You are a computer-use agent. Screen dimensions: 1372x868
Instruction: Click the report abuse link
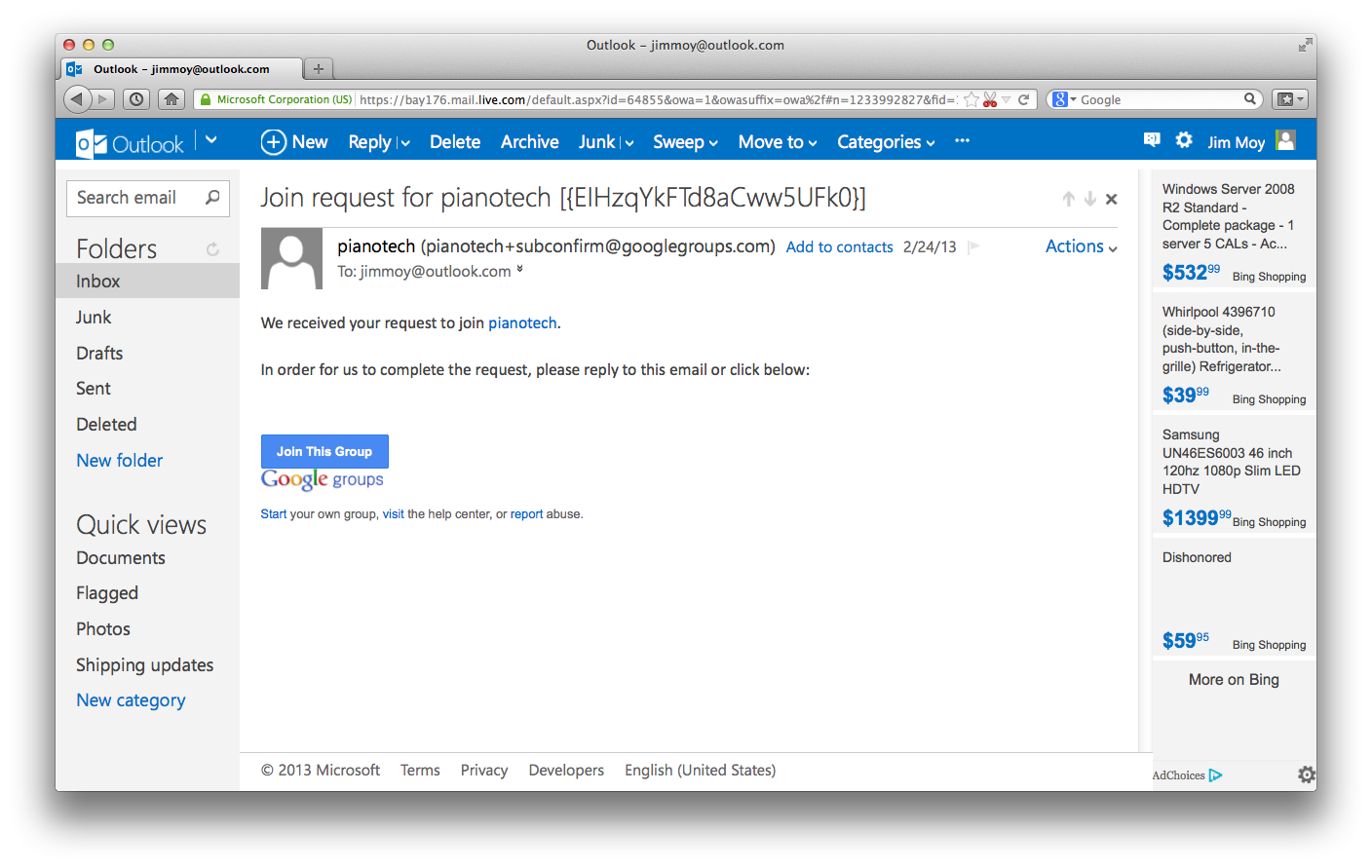point(527,514)
